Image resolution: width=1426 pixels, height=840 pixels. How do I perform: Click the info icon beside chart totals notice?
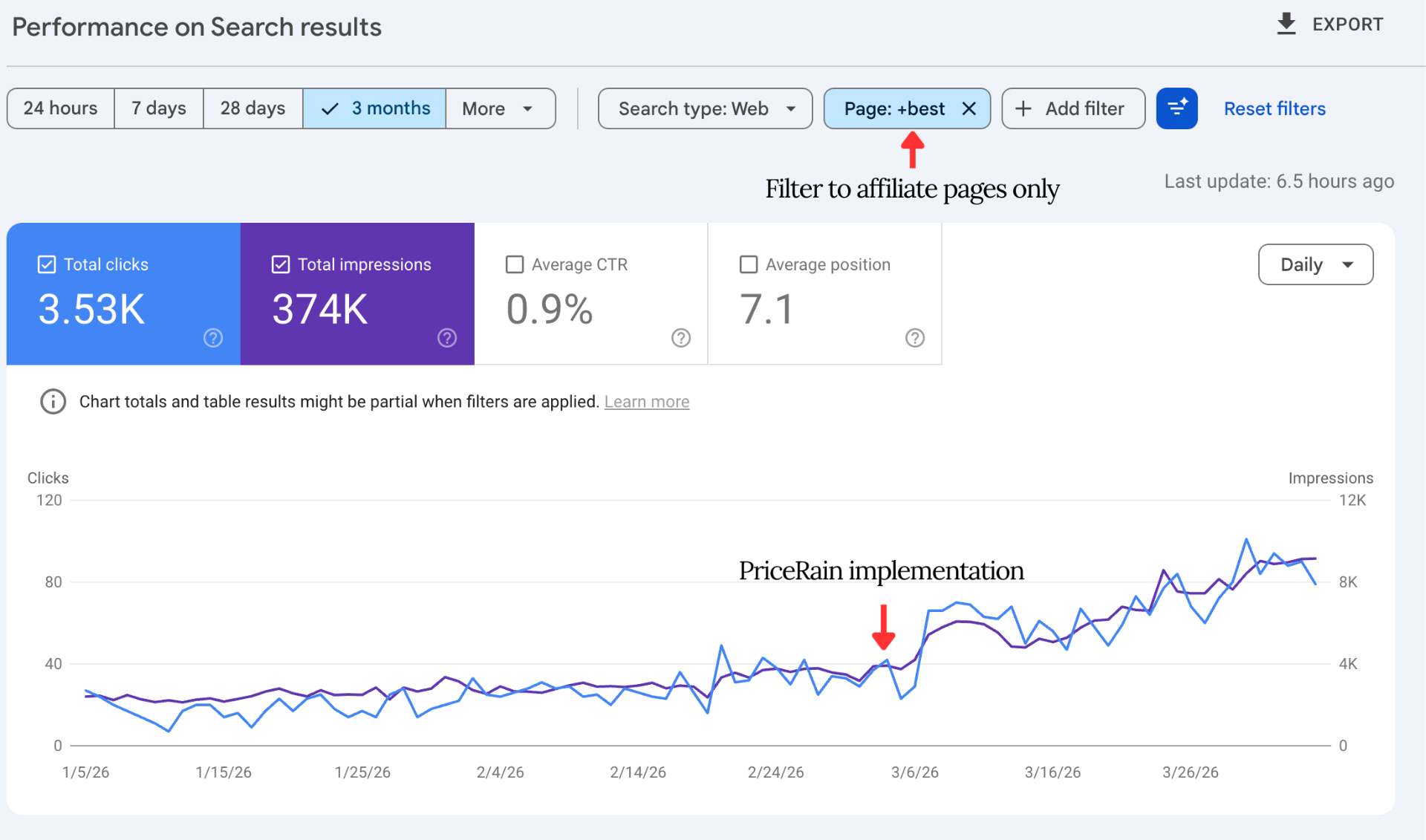coord(53,402)
